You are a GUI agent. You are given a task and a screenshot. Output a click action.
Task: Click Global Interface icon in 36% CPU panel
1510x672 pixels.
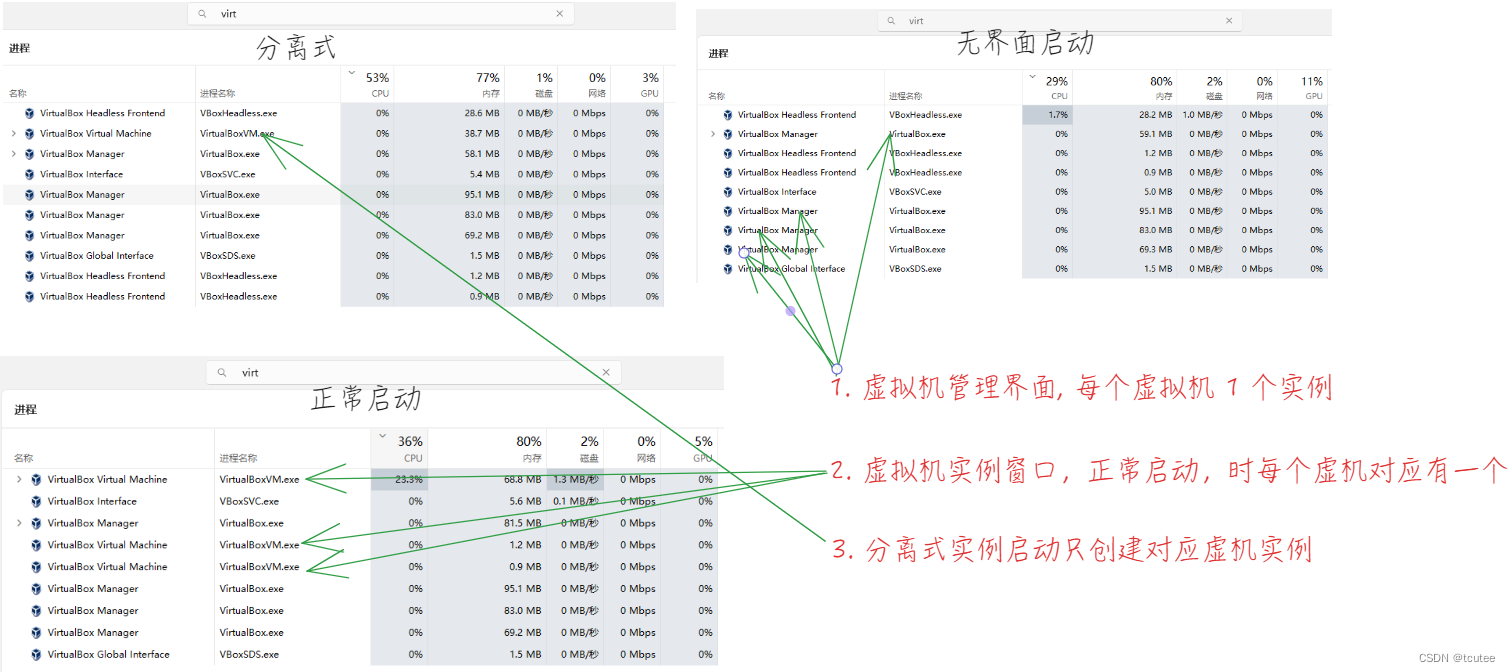[37, 655]
